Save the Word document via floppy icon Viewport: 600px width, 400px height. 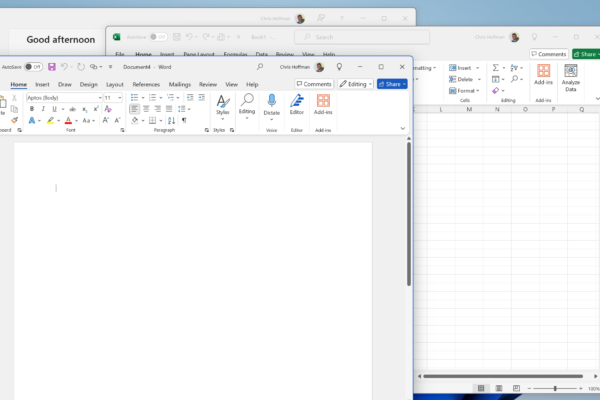coord(52,67)
